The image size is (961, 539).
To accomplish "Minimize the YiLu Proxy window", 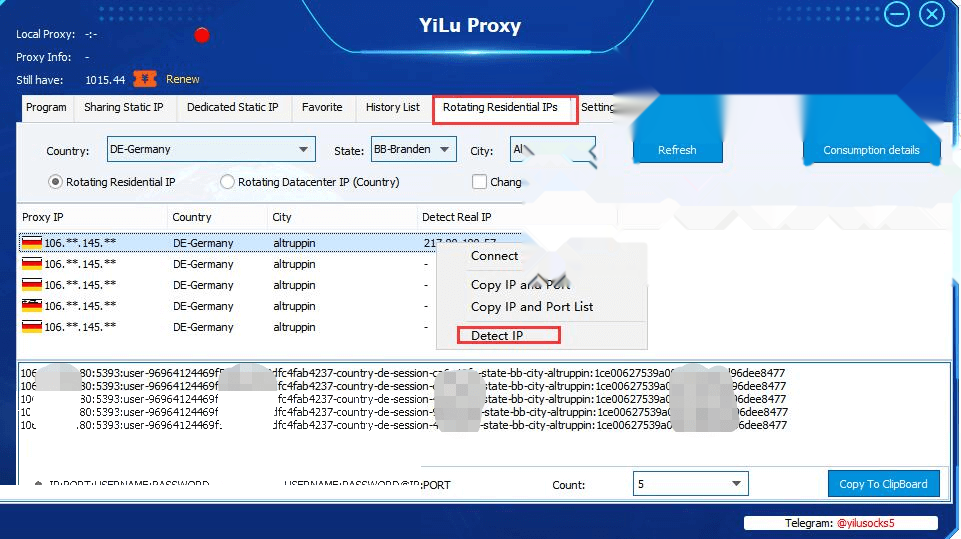I will tap(897, 14).
